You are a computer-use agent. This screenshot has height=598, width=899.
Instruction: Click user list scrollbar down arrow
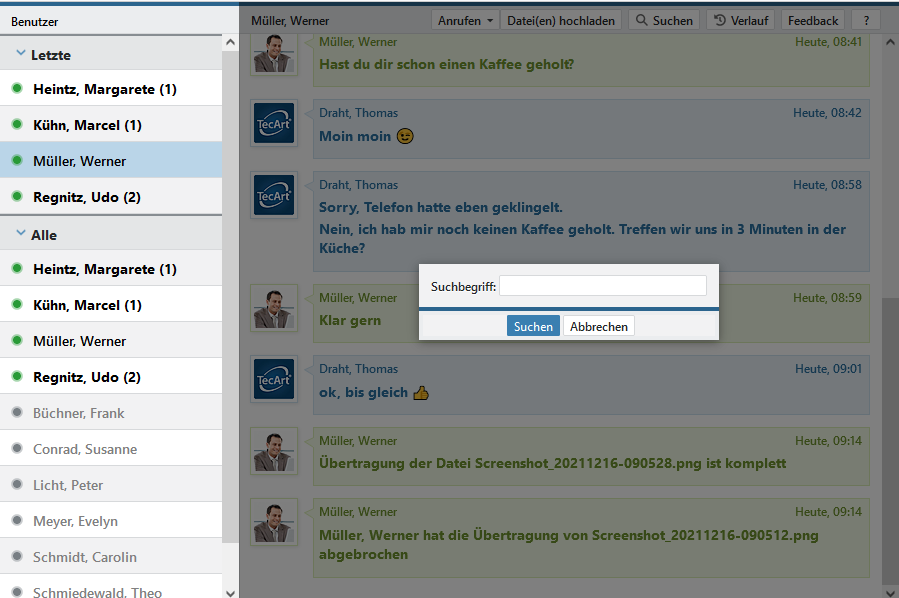[x=231, y=591]
